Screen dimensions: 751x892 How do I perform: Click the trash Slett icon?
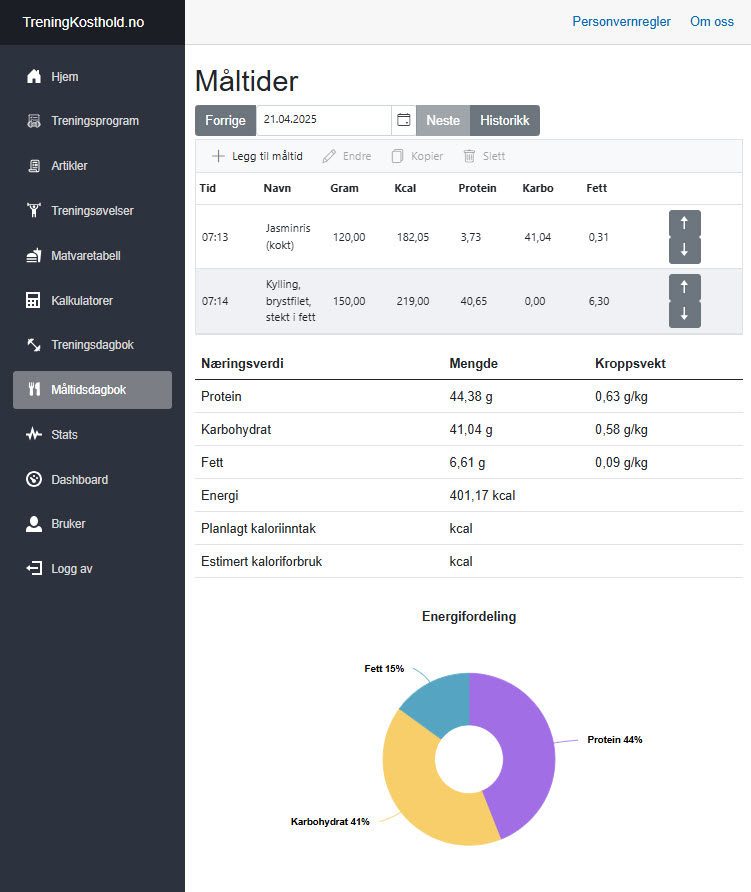(x=469, y=156)
